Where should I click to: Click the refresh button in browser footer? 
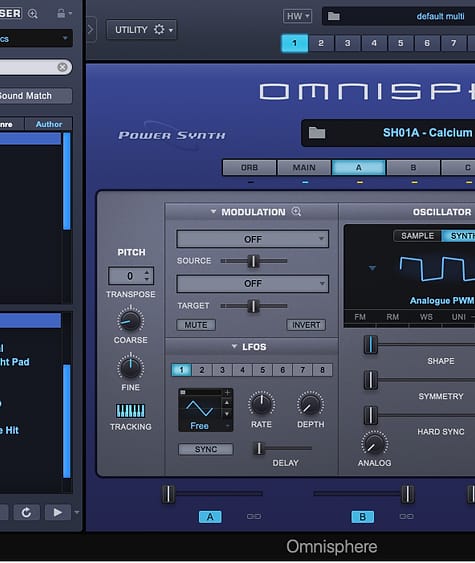tap(27, 512)
